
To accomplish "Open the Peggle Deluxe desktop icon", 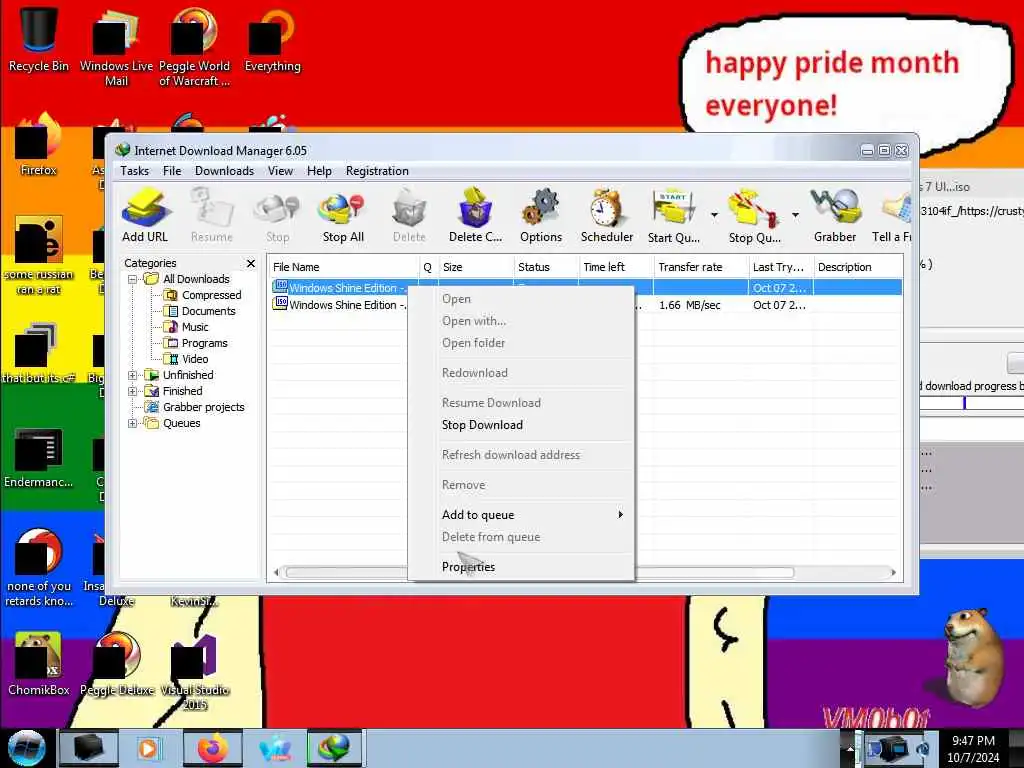I will coord(117,664).
